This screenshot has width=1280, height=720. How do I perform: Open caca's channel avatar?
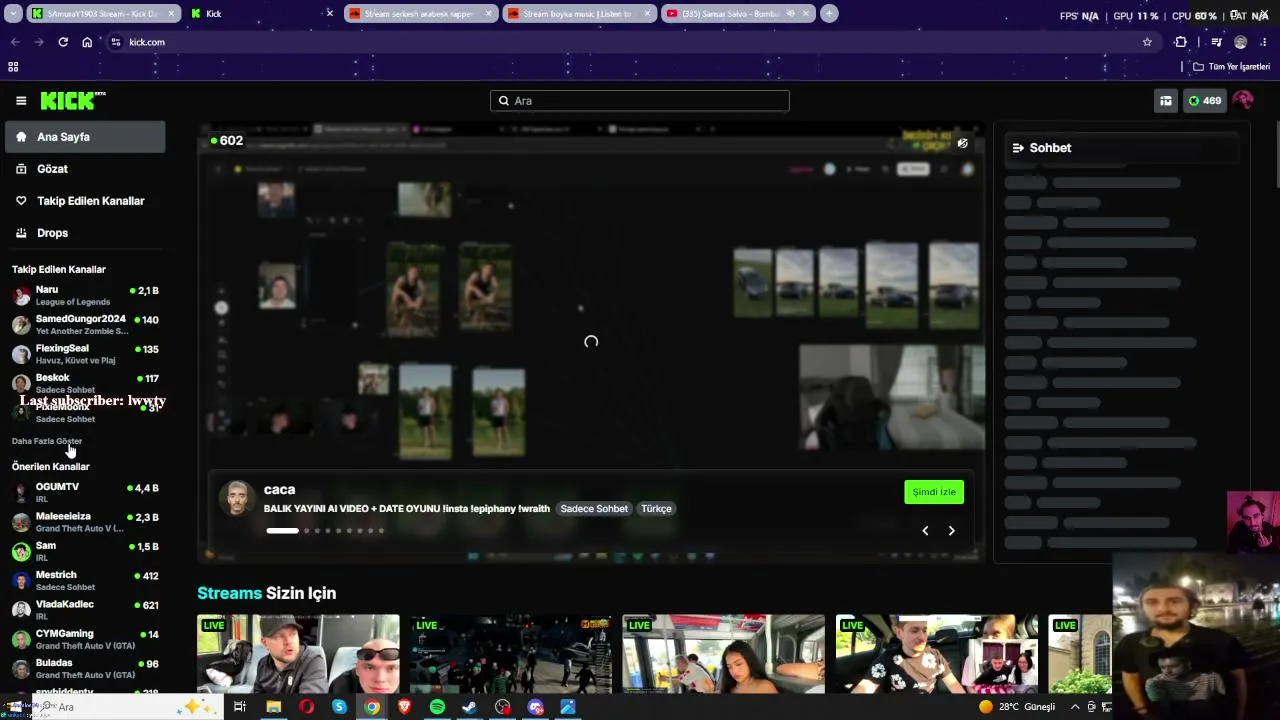237,498
